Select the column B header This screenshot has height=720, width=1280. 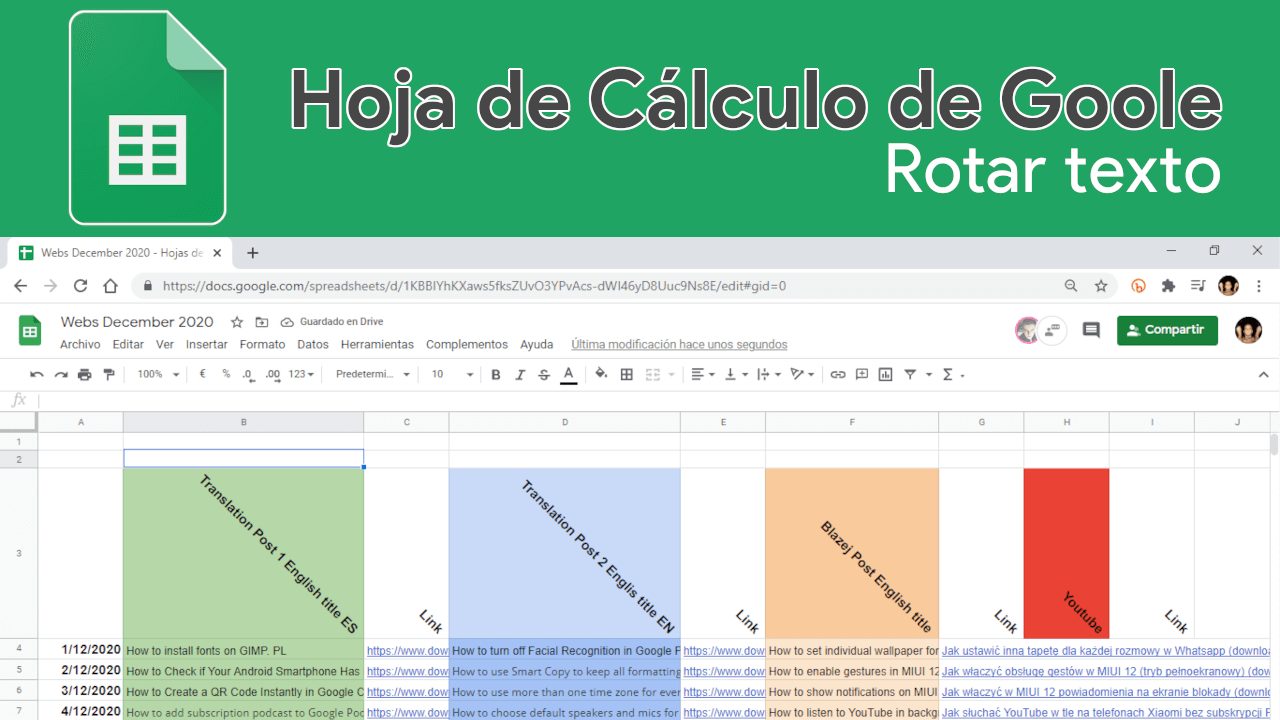click(243, 422)
